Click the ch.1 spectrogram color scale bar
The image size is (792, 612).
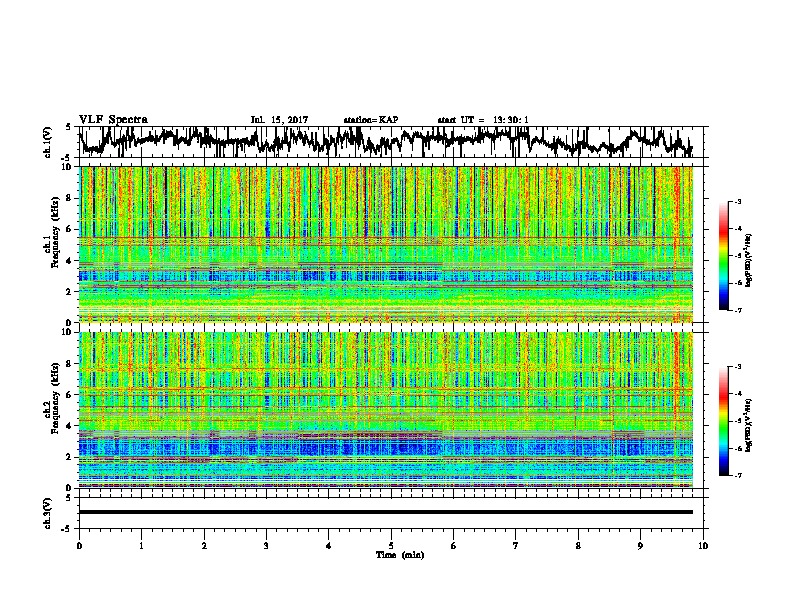[x=723, y=256]
